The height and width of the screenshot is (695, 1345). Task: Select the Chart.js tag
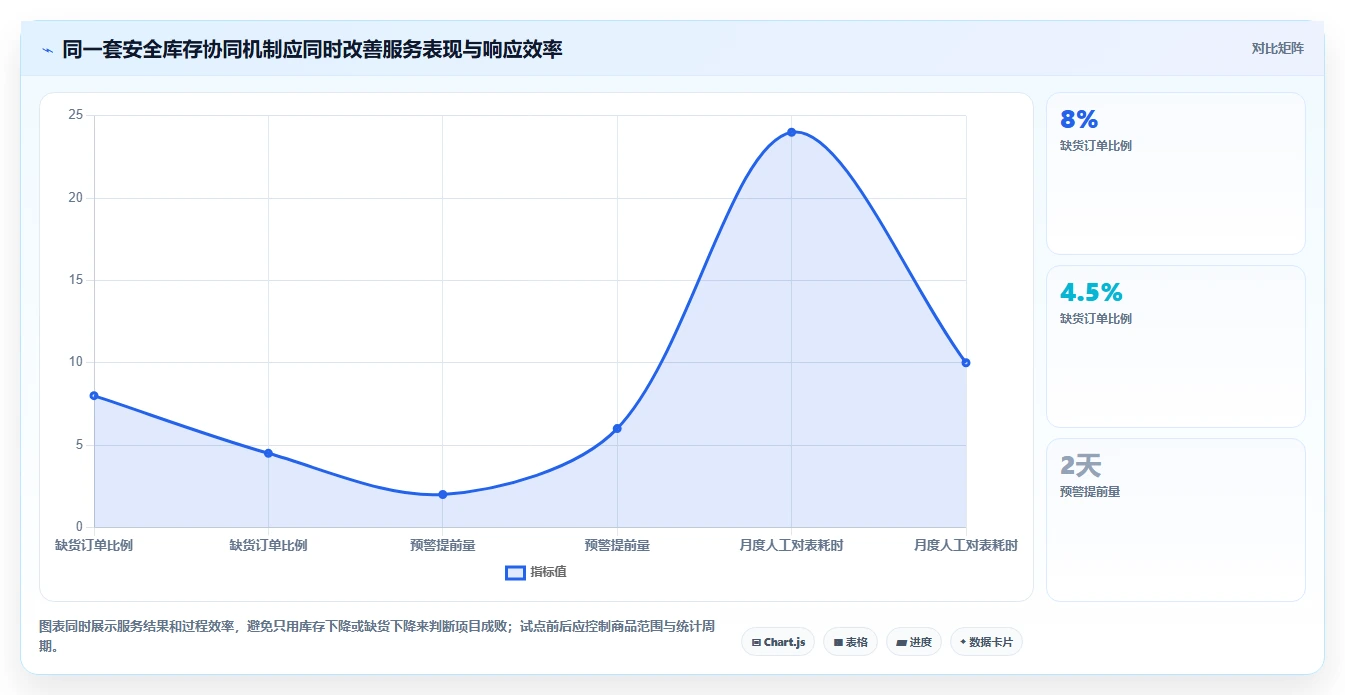coord(778,642)
